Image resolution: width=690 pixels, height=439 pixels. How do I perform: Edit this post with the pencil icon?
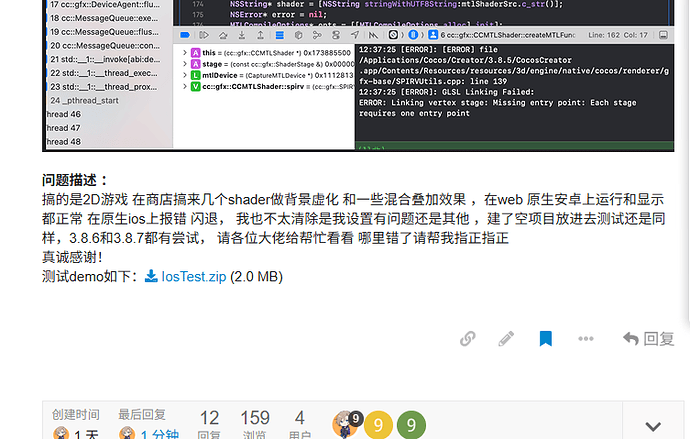[506, 339]
